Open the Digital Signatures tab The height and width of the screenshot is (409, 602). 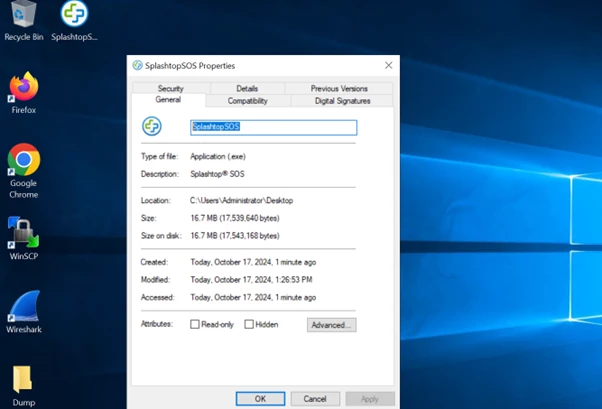pos(342,101)
